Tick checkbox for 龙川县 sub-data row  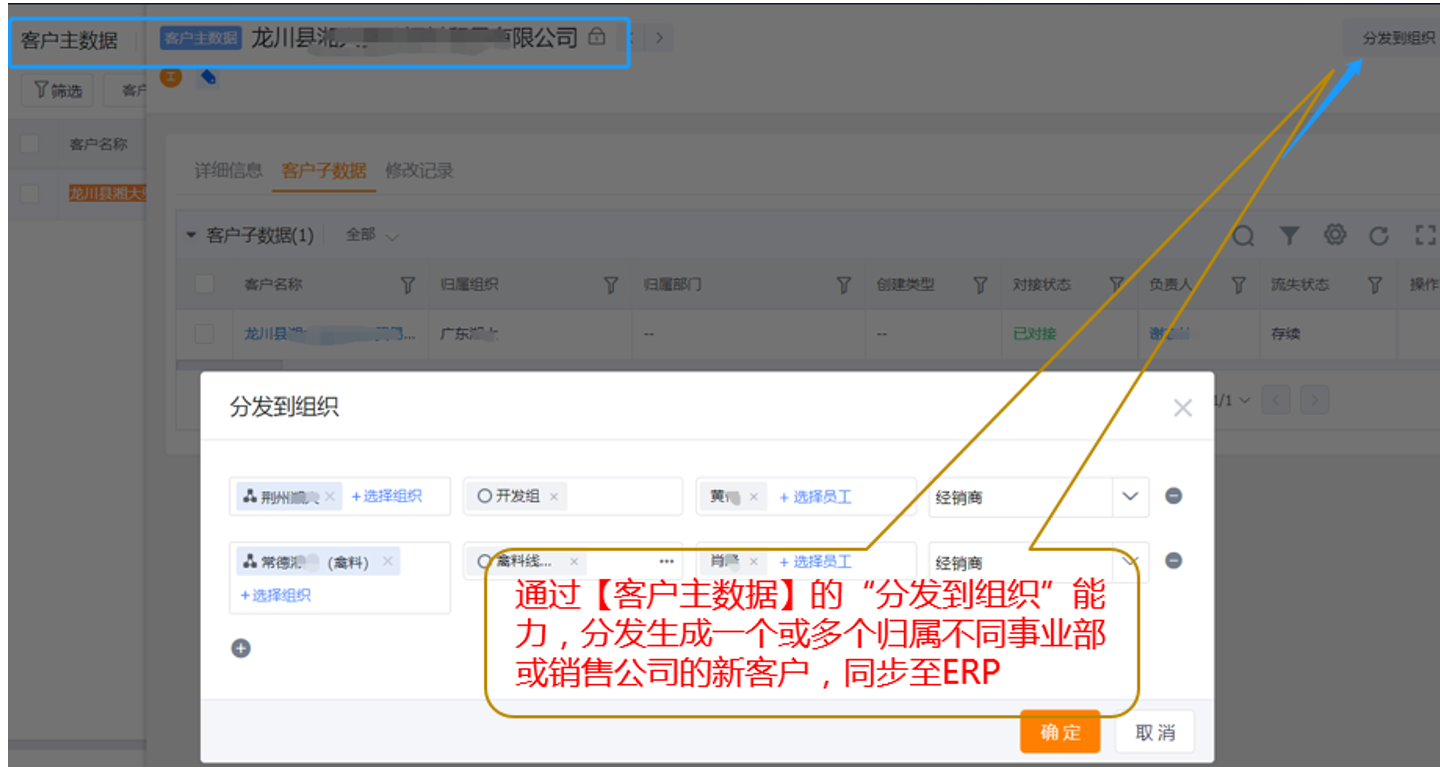[x=204, y=334]
